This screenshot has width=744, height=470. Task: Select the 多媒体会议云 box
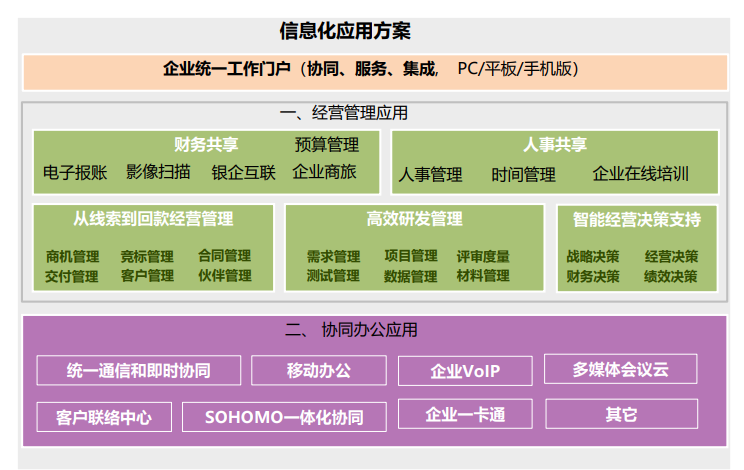pyautogui.click(x=620, y=369)
